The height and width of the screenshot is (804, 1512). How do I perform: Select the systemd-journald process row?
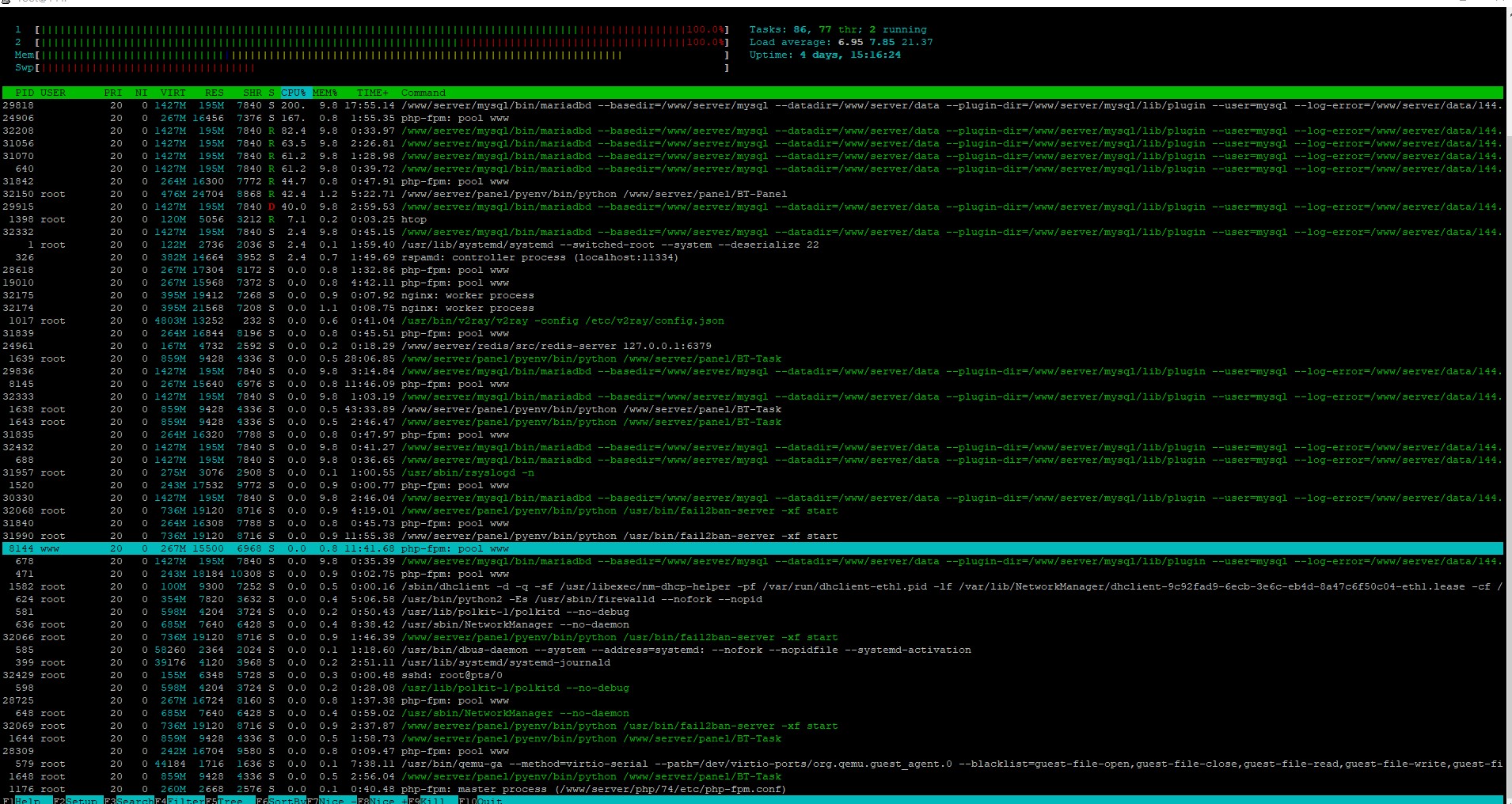752,662
